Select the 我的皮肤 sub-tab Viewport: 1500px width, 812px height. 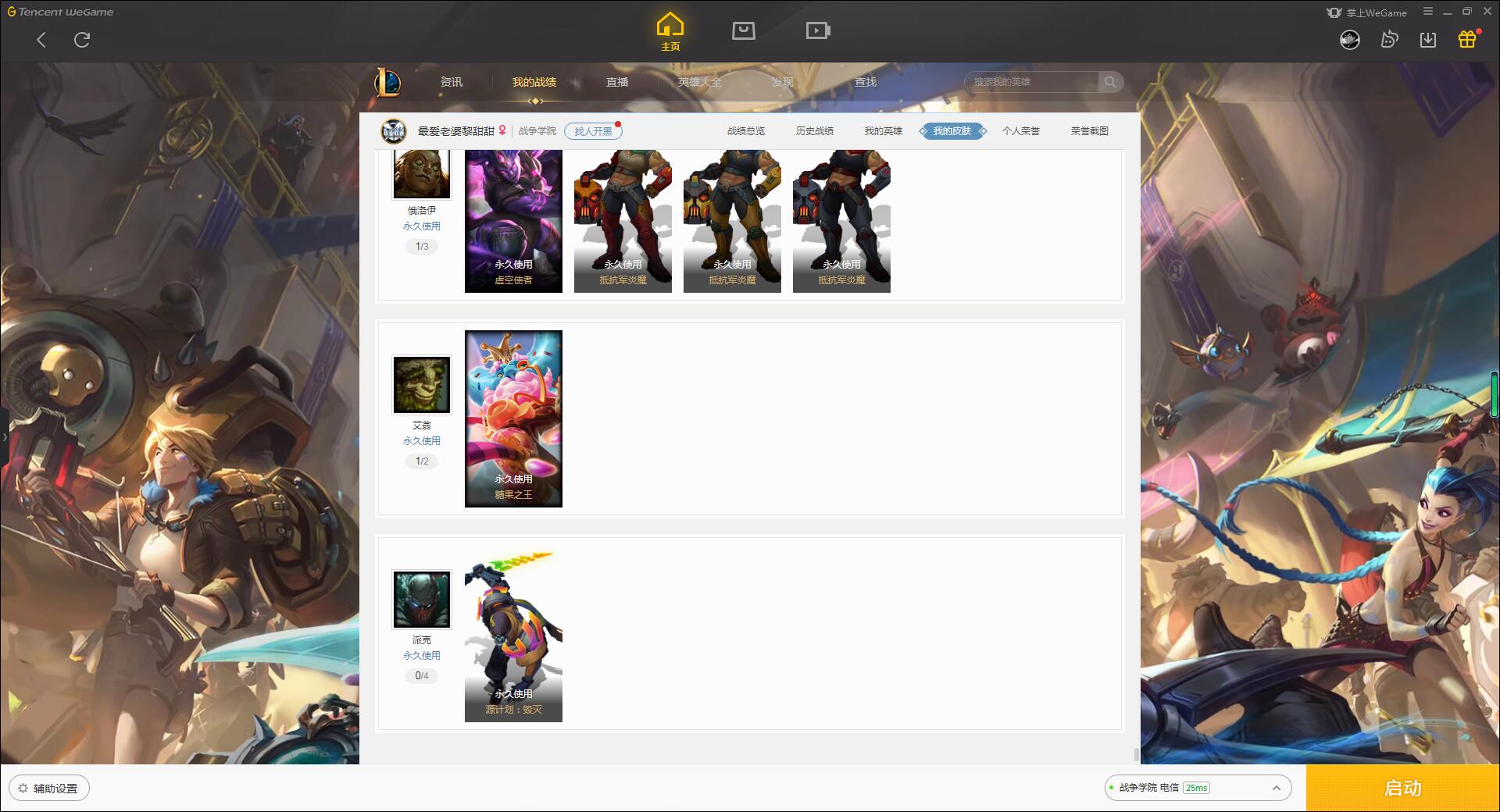point(952,131)
